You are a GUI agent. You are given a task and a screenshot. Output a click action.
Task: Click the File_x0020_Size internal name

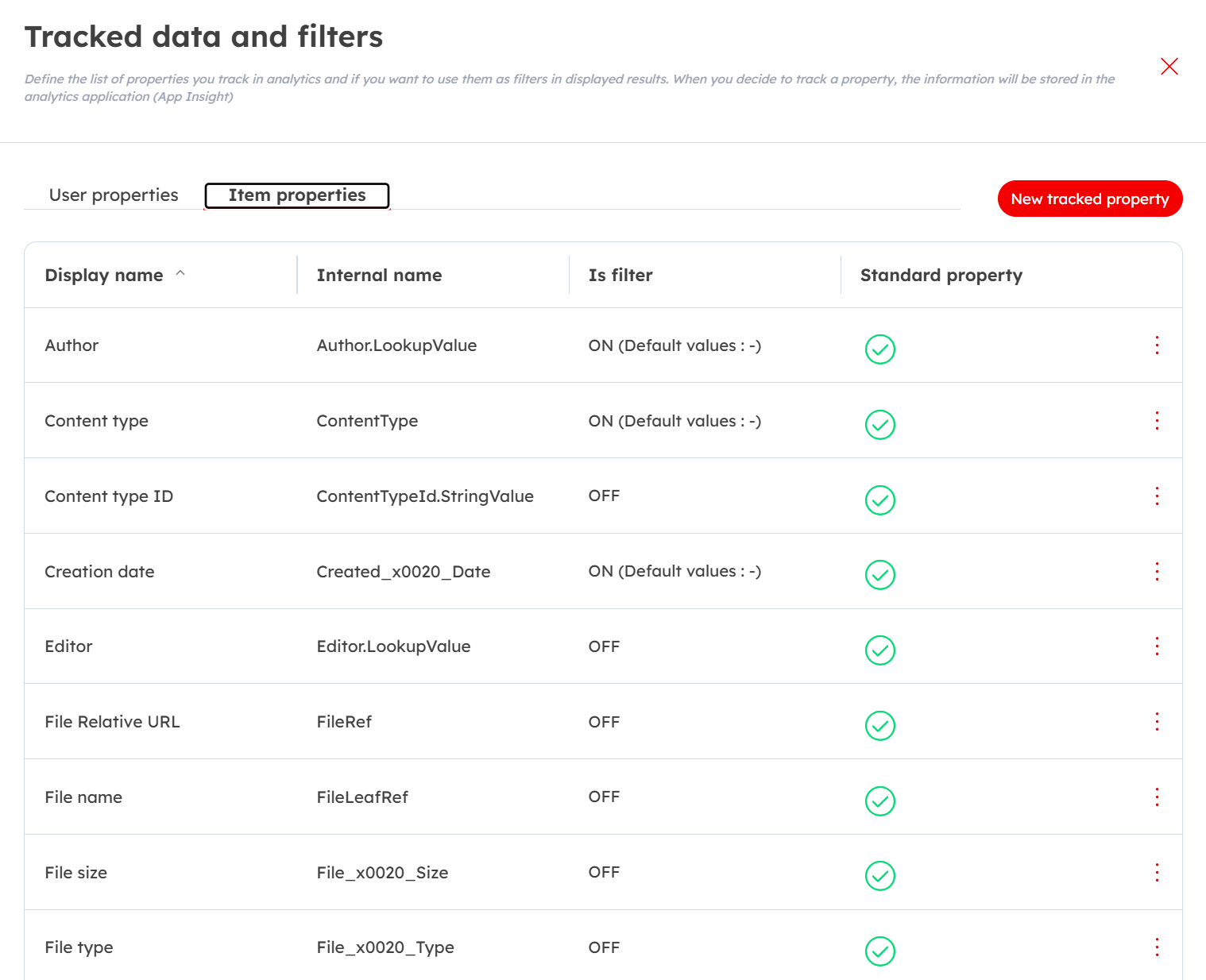pos(382,873)
